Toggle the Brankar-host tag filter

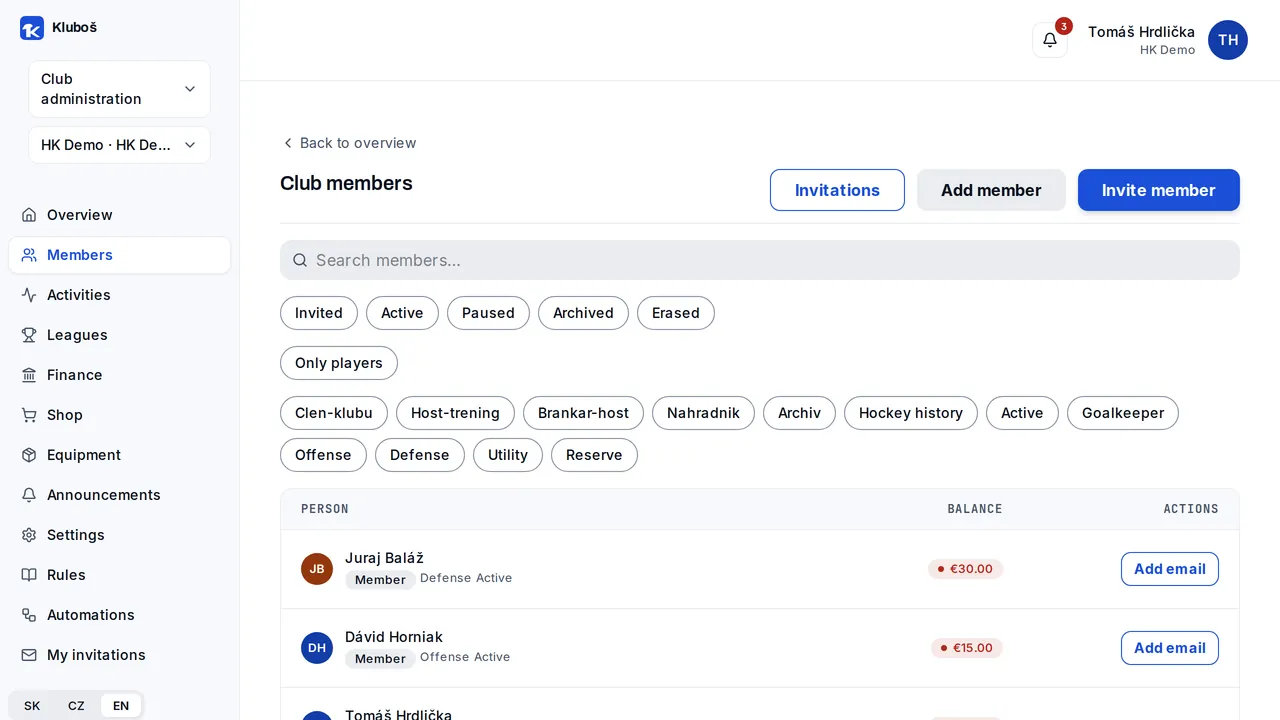[583, 413]
